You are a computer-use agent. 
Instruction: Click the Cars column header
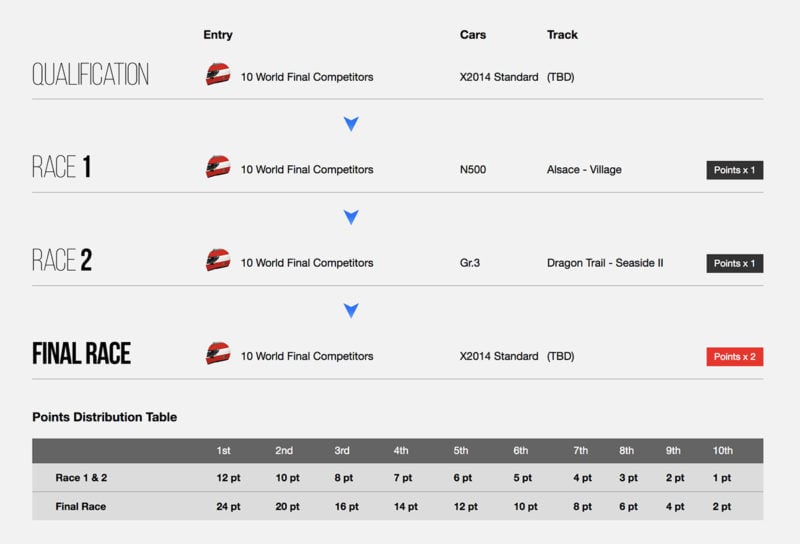[473, 35]
